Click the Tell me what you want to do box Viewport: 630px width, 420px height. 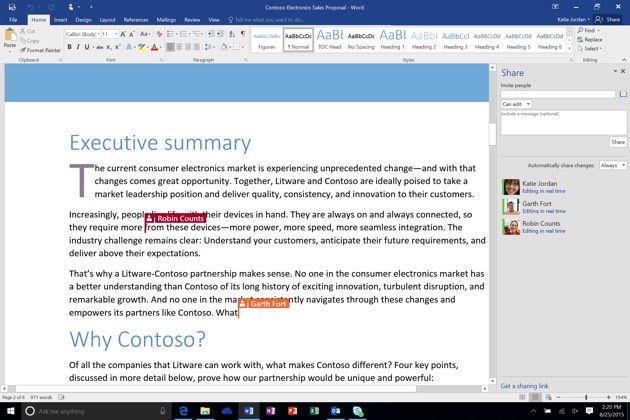click(x=266, y=20)
